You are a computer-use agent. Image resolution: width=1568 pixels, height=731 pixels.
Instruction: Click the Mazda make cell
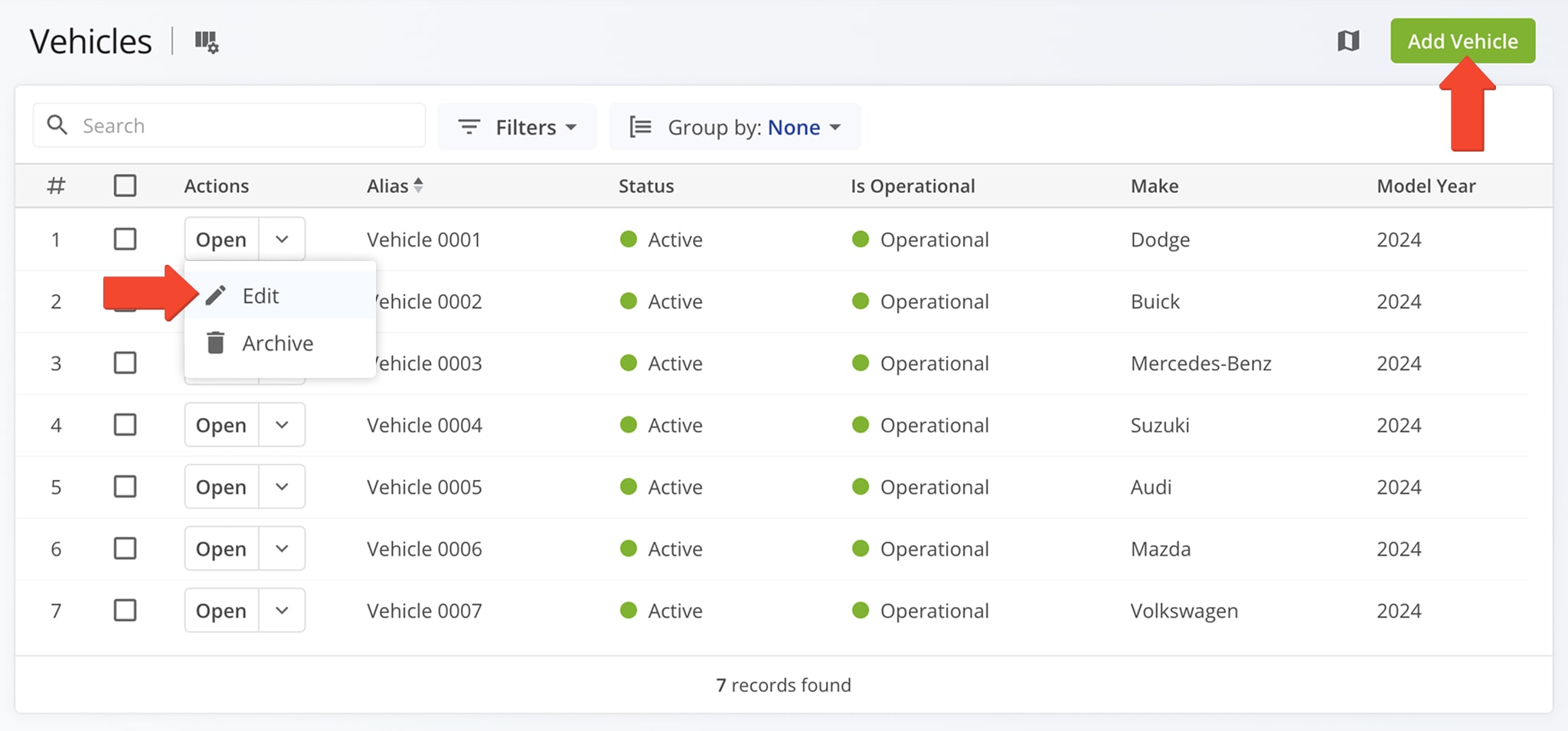1161,549
